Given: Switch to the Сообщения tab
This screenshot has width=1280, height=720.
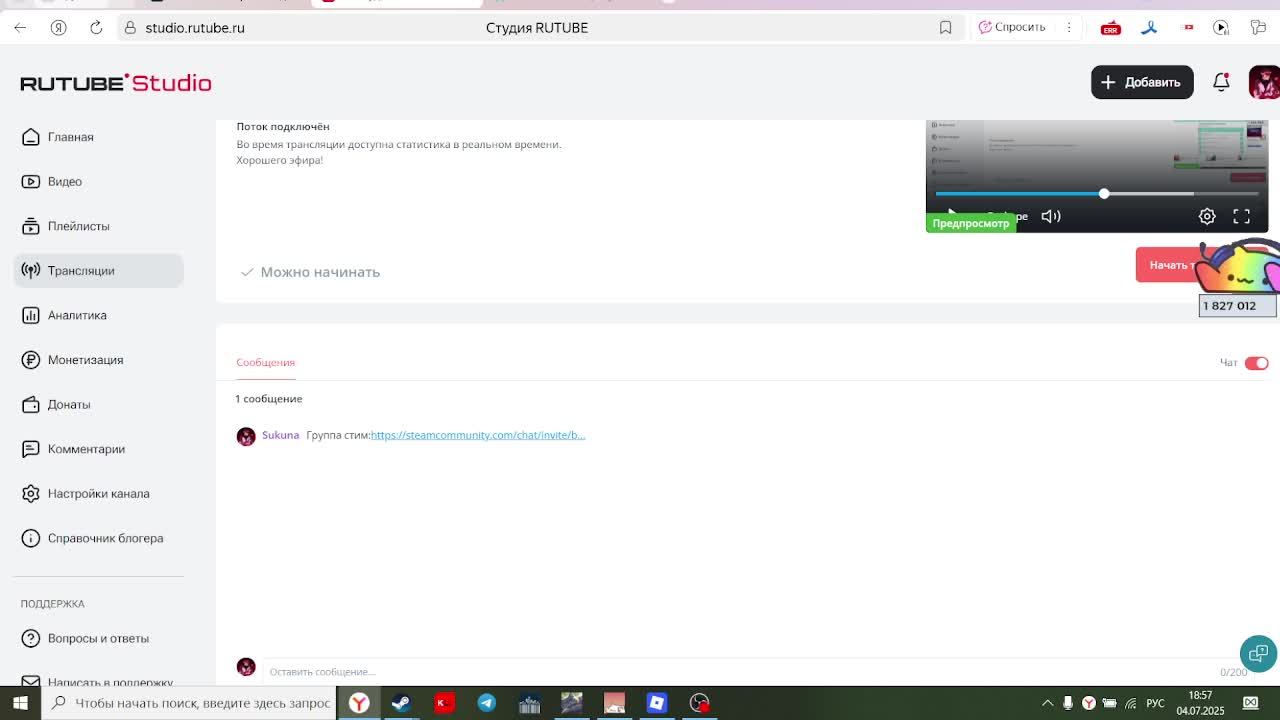Looking at the screenshot, I should 265,362.
